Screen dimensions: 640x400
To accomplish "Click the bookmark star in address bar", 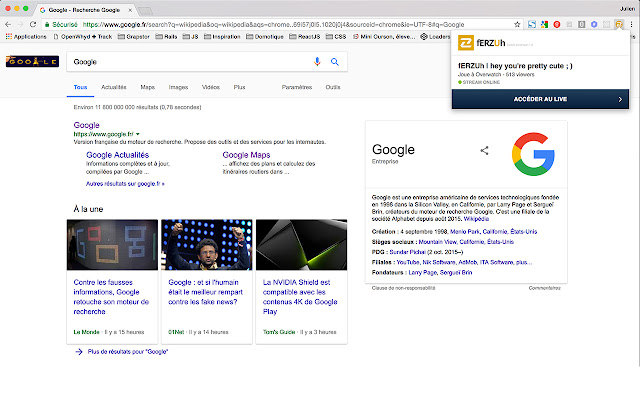I will pos(517,23).
